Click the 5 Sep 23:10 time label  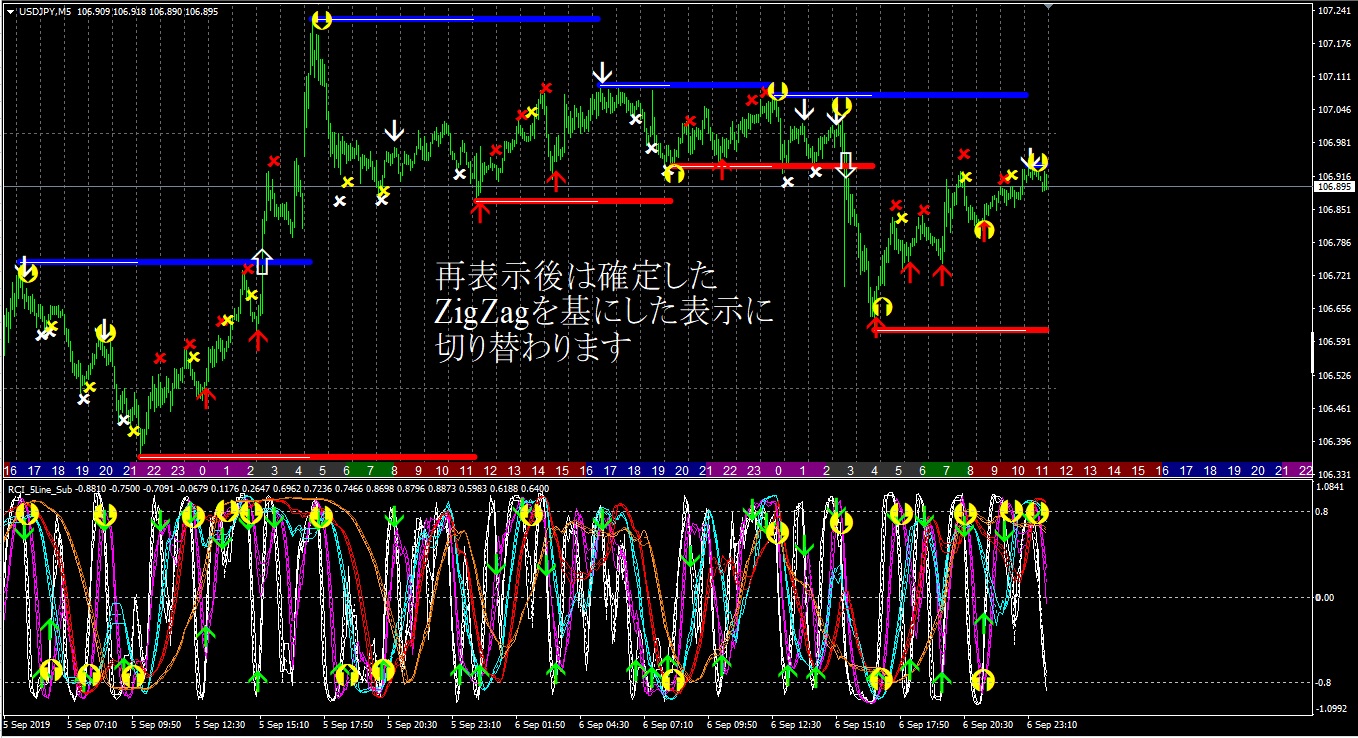pos(476,724)
